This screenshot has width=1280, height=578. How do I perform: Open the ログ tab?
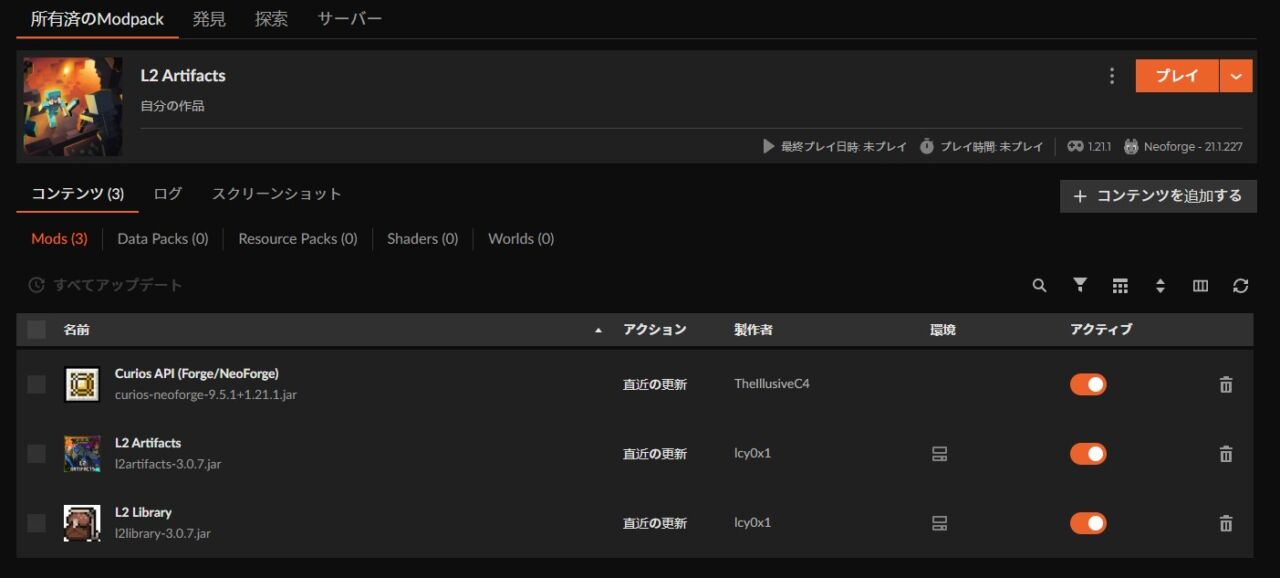tap(166, 194)
